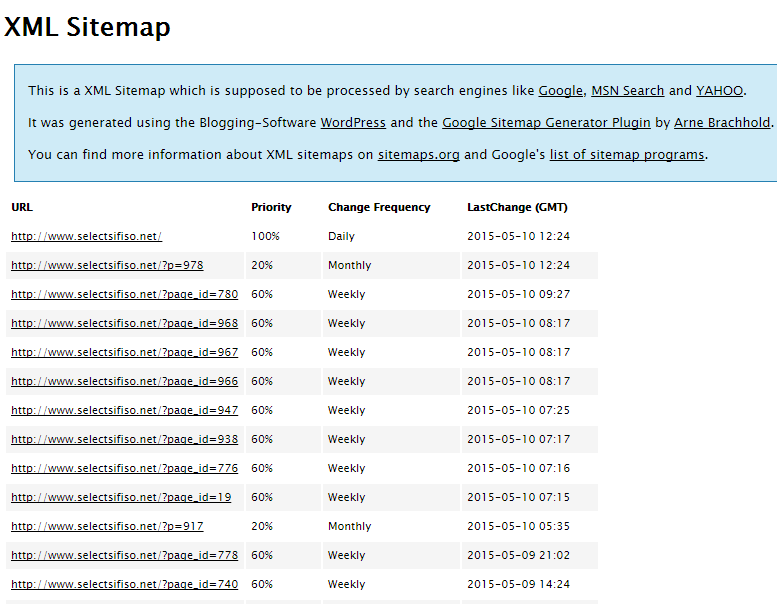Click the page_id=967 URL
This screenshot has width=777, height=604.
click(124, 353)
